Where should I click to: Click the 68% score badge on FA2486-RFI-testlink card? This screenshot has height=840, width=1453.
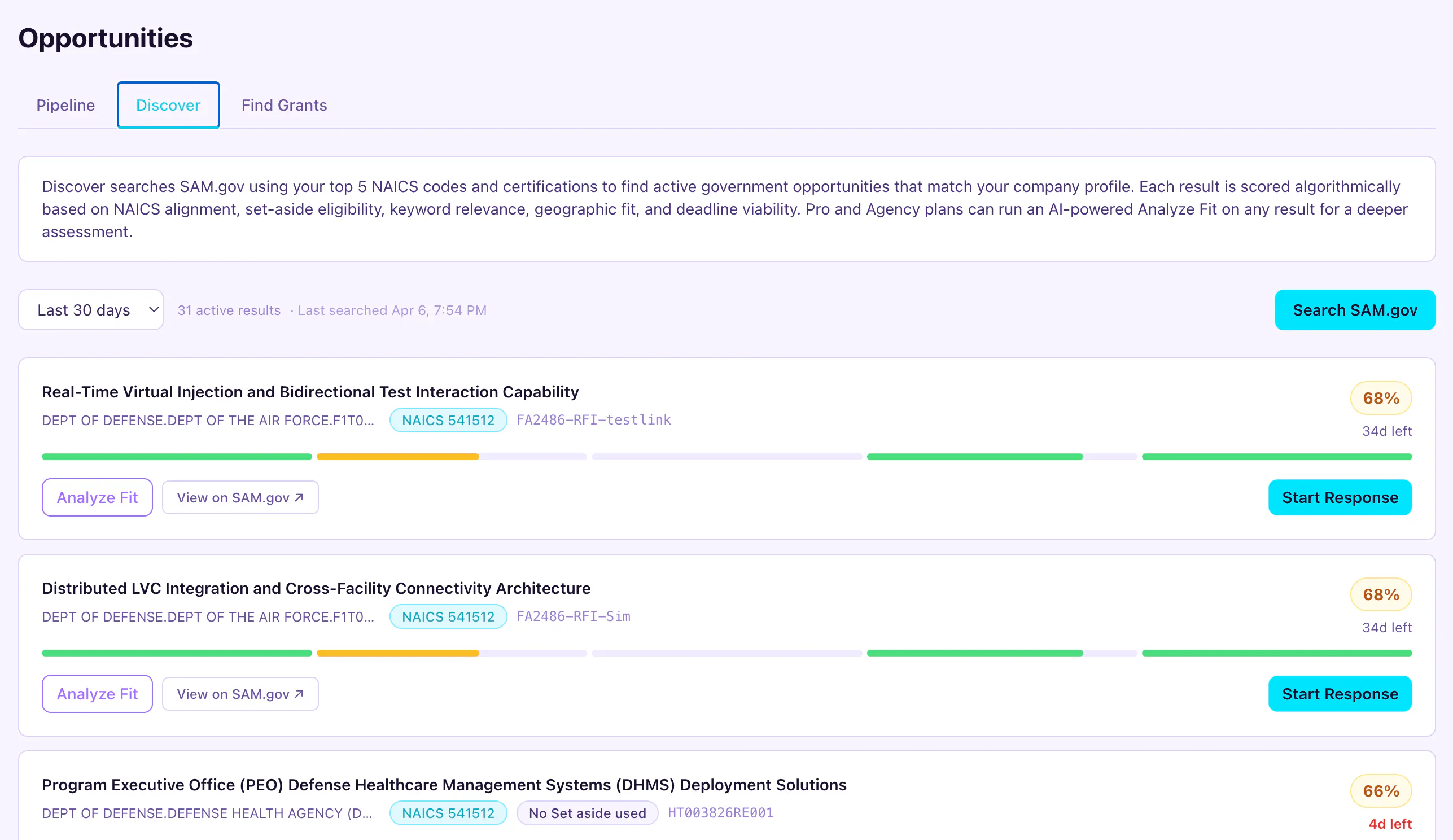coord(1381,398)
